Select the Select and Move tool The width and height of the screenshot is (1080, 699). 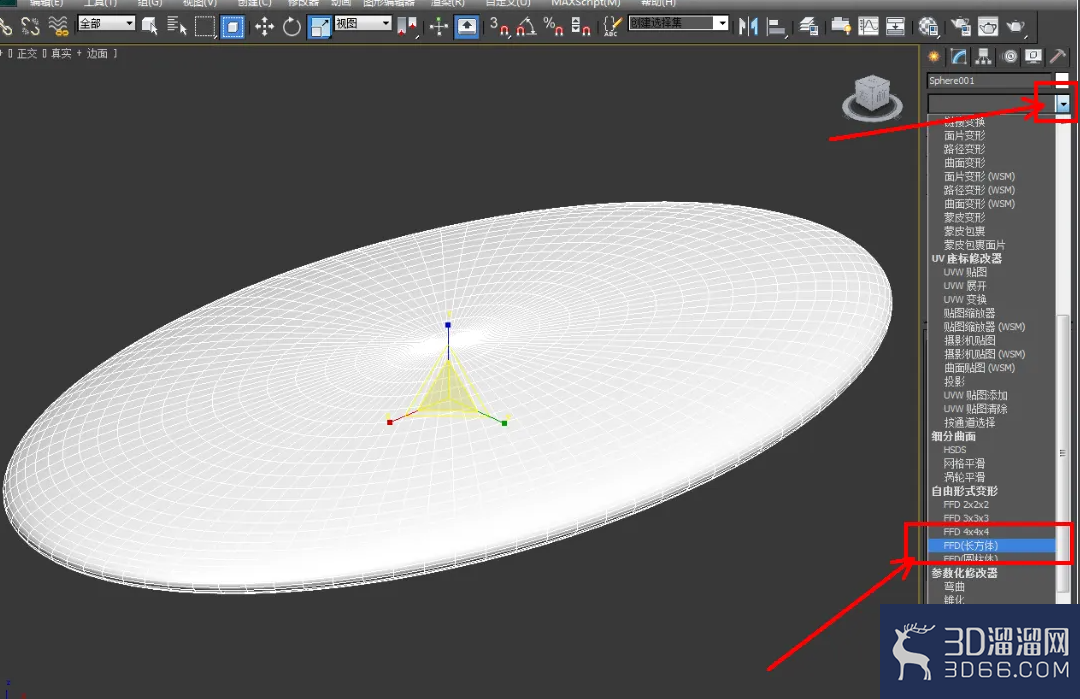tap(264, 27)
